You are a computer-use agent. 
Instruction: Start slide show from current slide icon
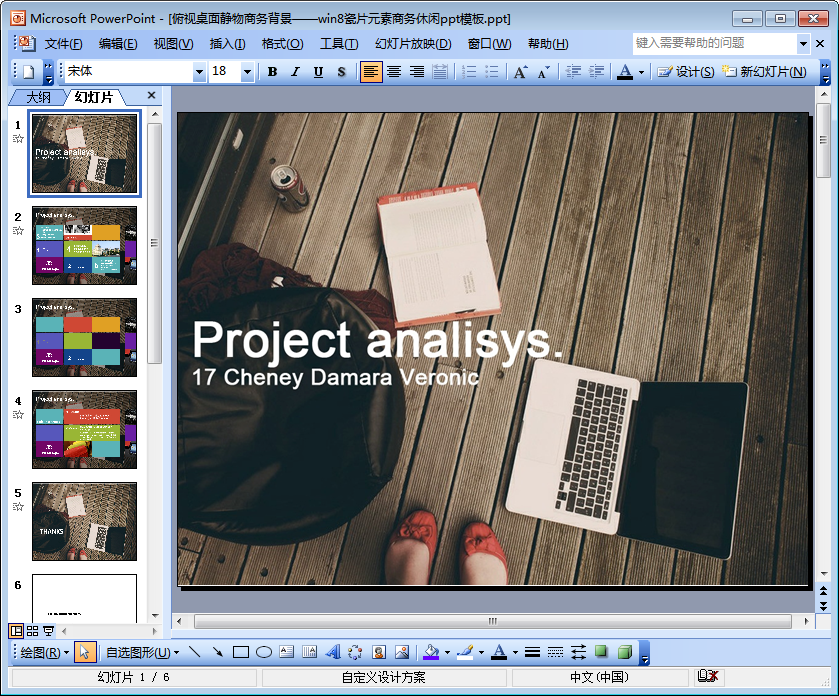pos(48,631)
